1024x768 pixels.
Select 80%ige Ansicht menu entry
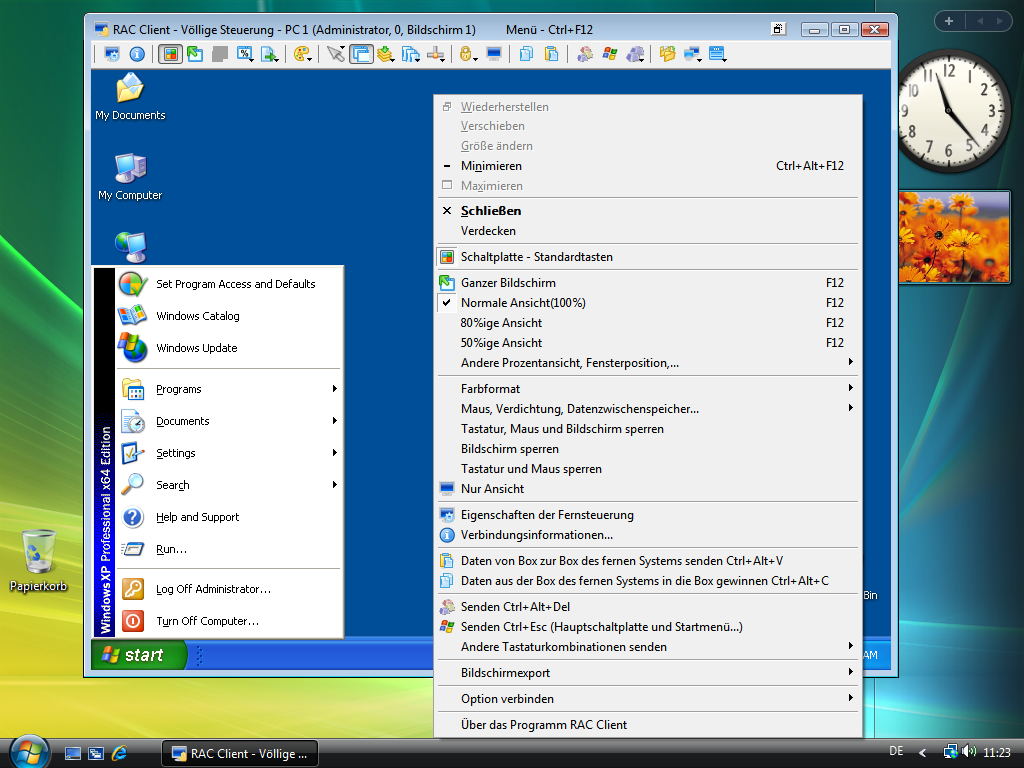[648, 323]
